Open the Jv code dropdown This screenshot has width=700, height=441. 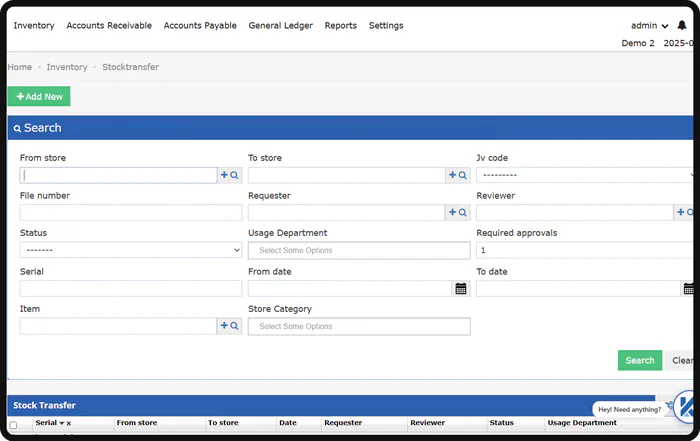coord(585,175)
